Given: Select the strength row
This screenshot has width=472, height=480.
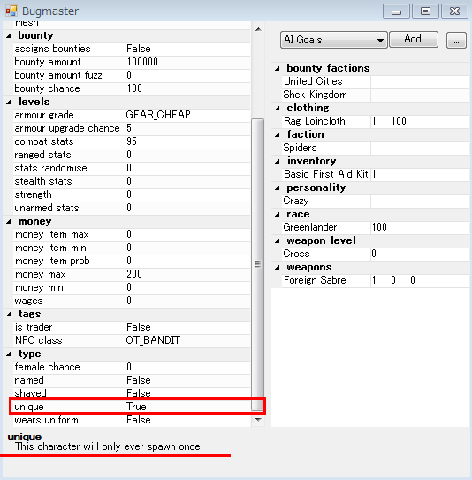Looking at the screenshot, I should (x=131, y=195).
